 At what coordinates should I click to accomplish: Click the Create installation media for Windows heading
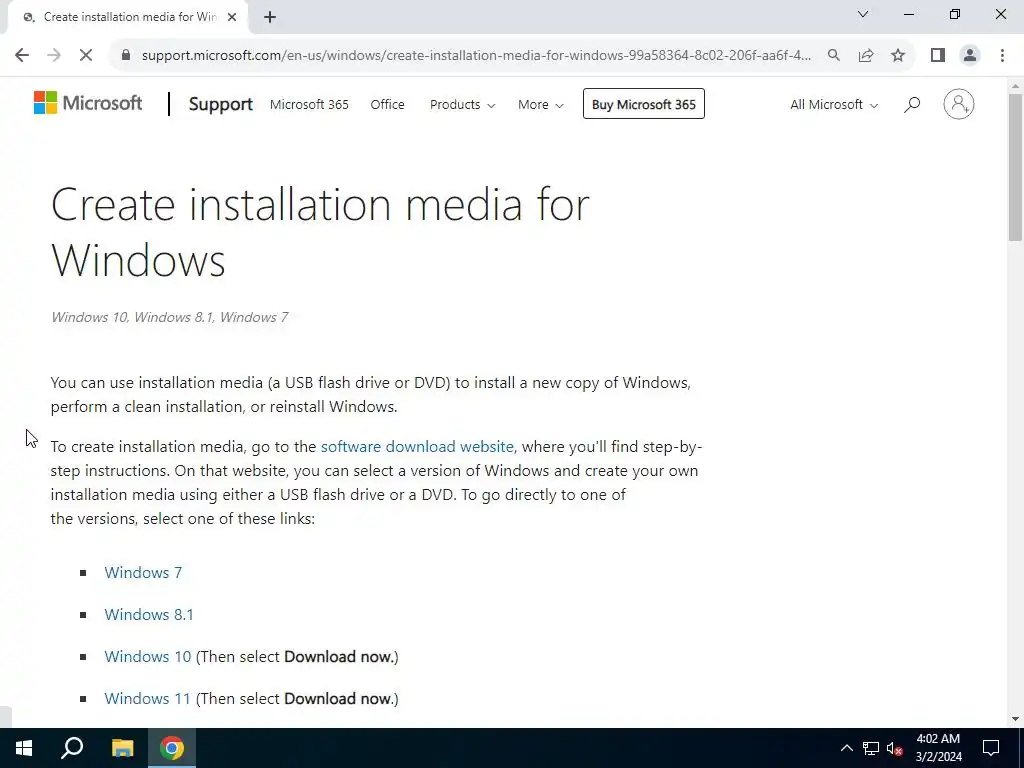320,232
